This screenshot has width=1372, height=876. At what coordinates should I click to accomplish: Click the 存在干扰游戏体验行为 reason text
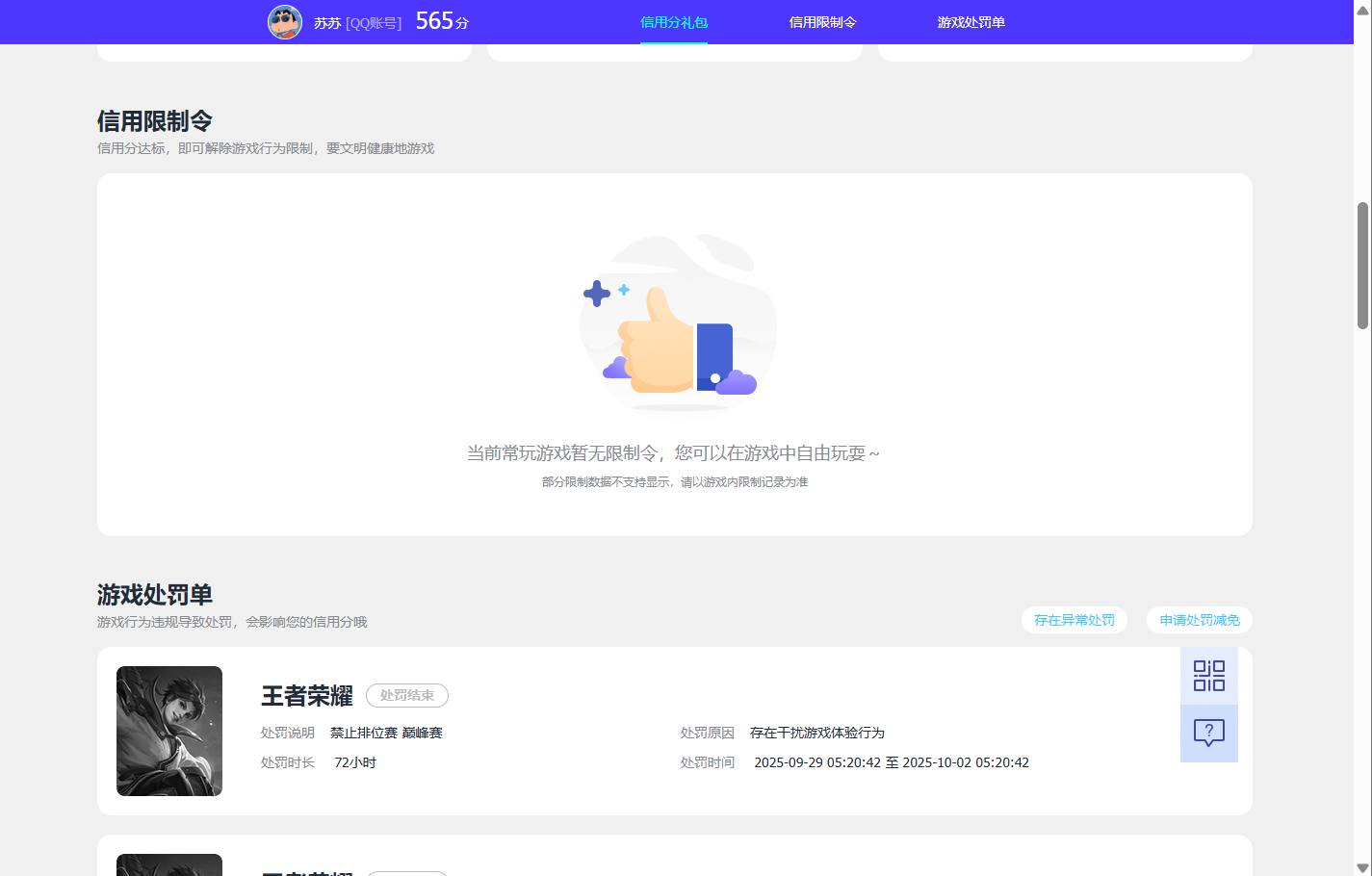click(x=817, y=733)
